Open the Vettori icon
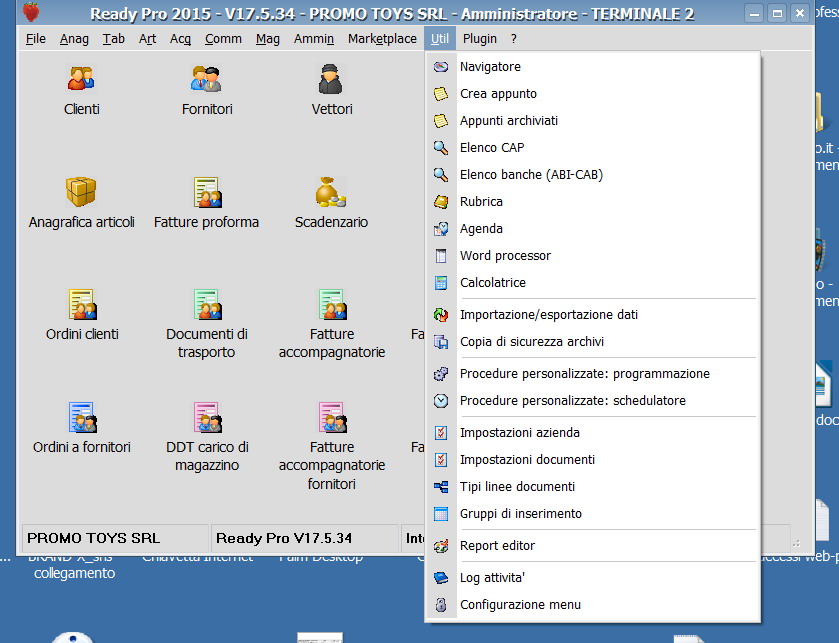Screen dimensions: 839x643 (331, 79)
